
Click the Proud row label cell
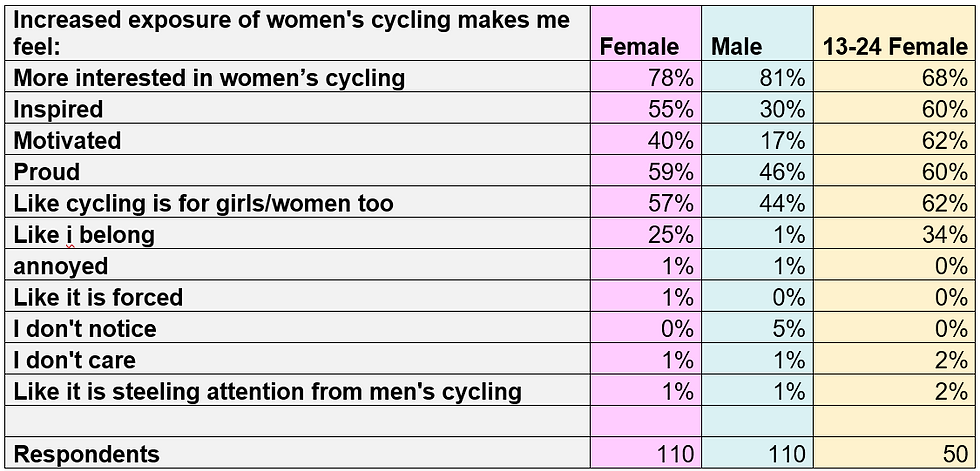pos(298,171)
